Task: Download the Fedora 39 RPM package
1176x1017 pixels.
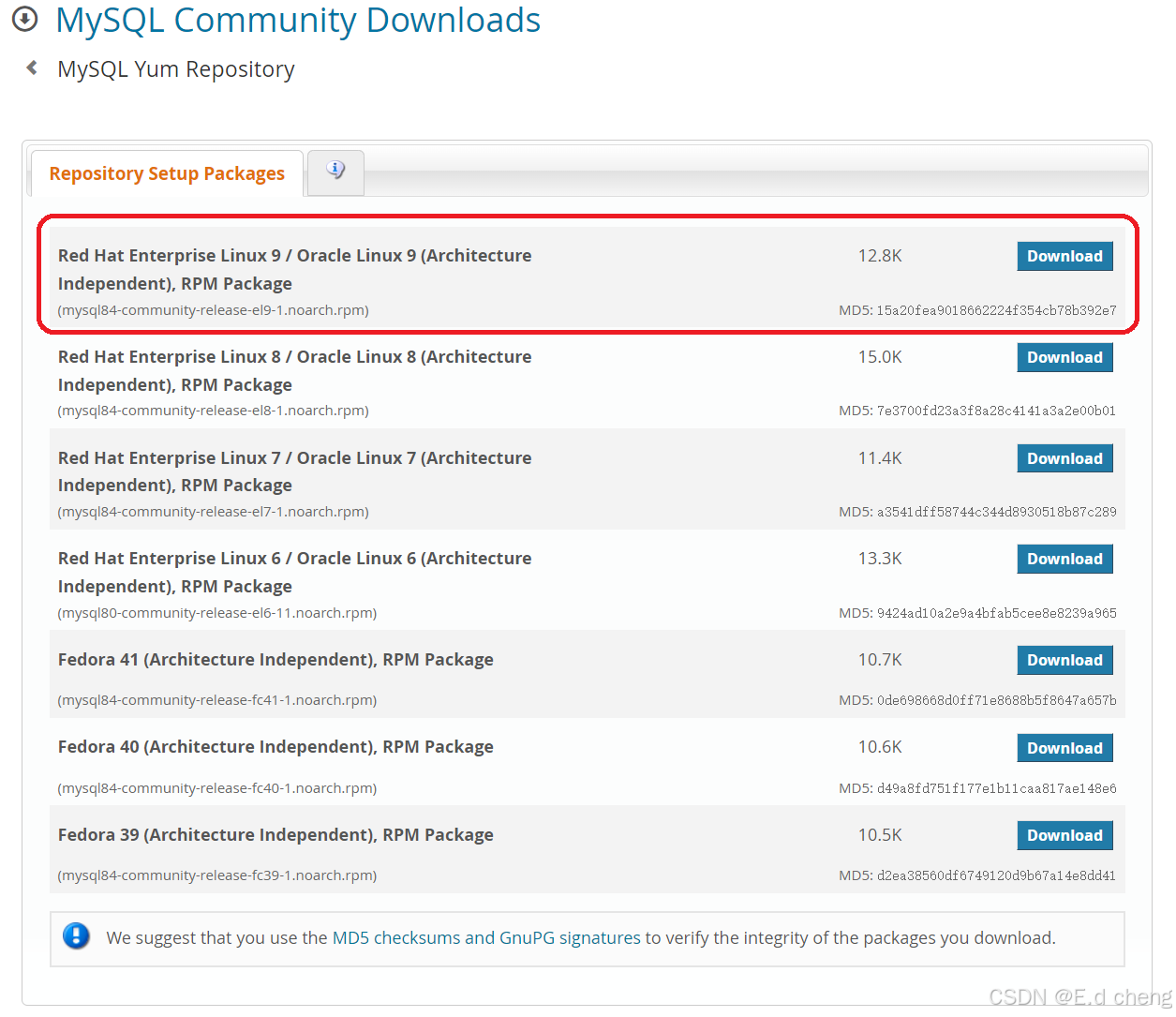Action: tap(1064, 835)
